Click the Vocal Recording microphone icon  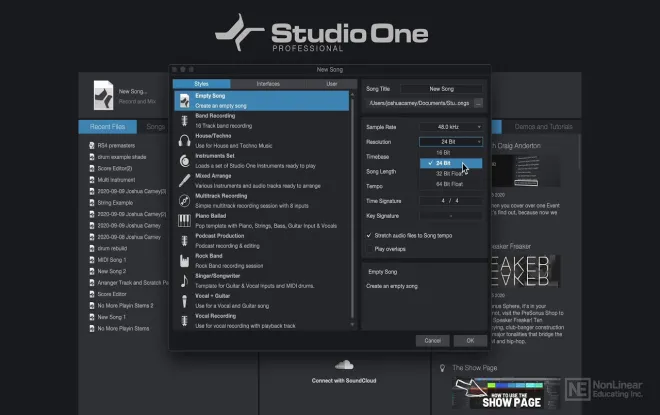point(184,321)
